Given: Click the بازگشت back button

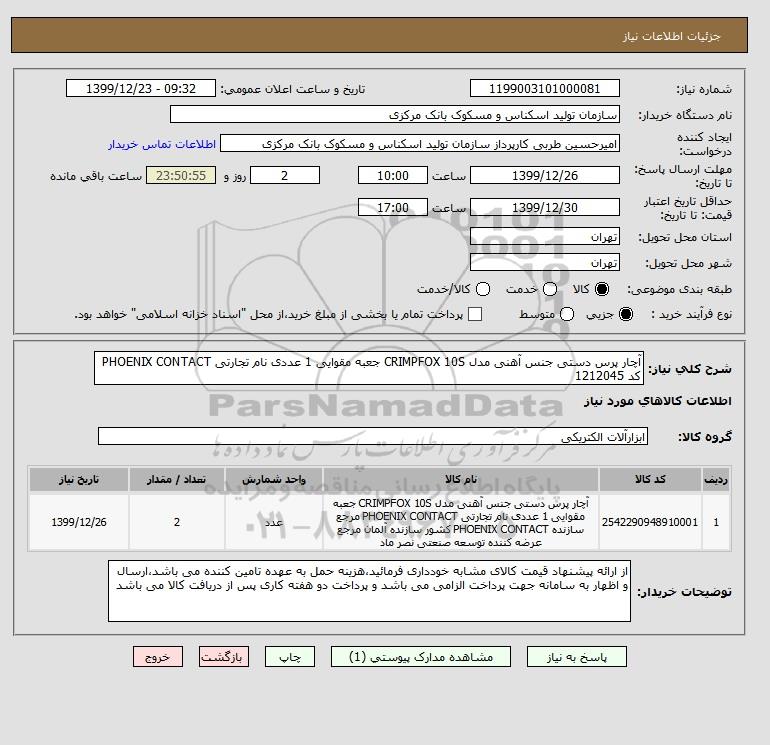Looking at the screenshot, I should click(x=224, y=657).
